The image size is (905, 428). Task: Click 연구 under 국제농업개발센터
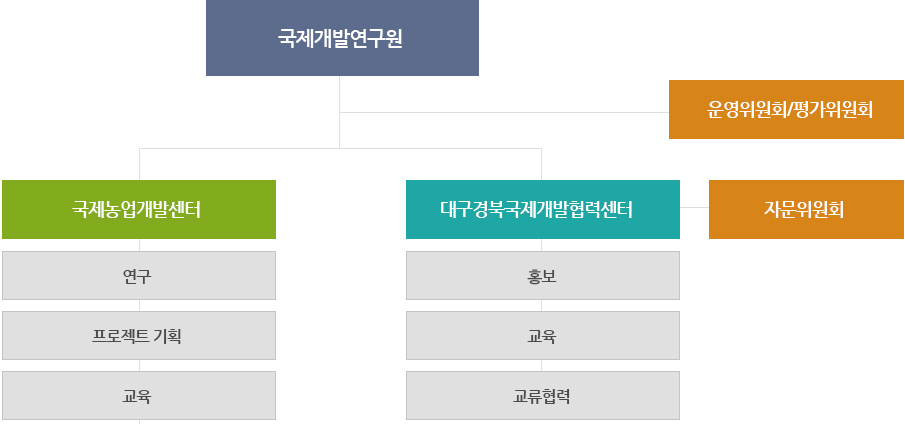point(139,276)
